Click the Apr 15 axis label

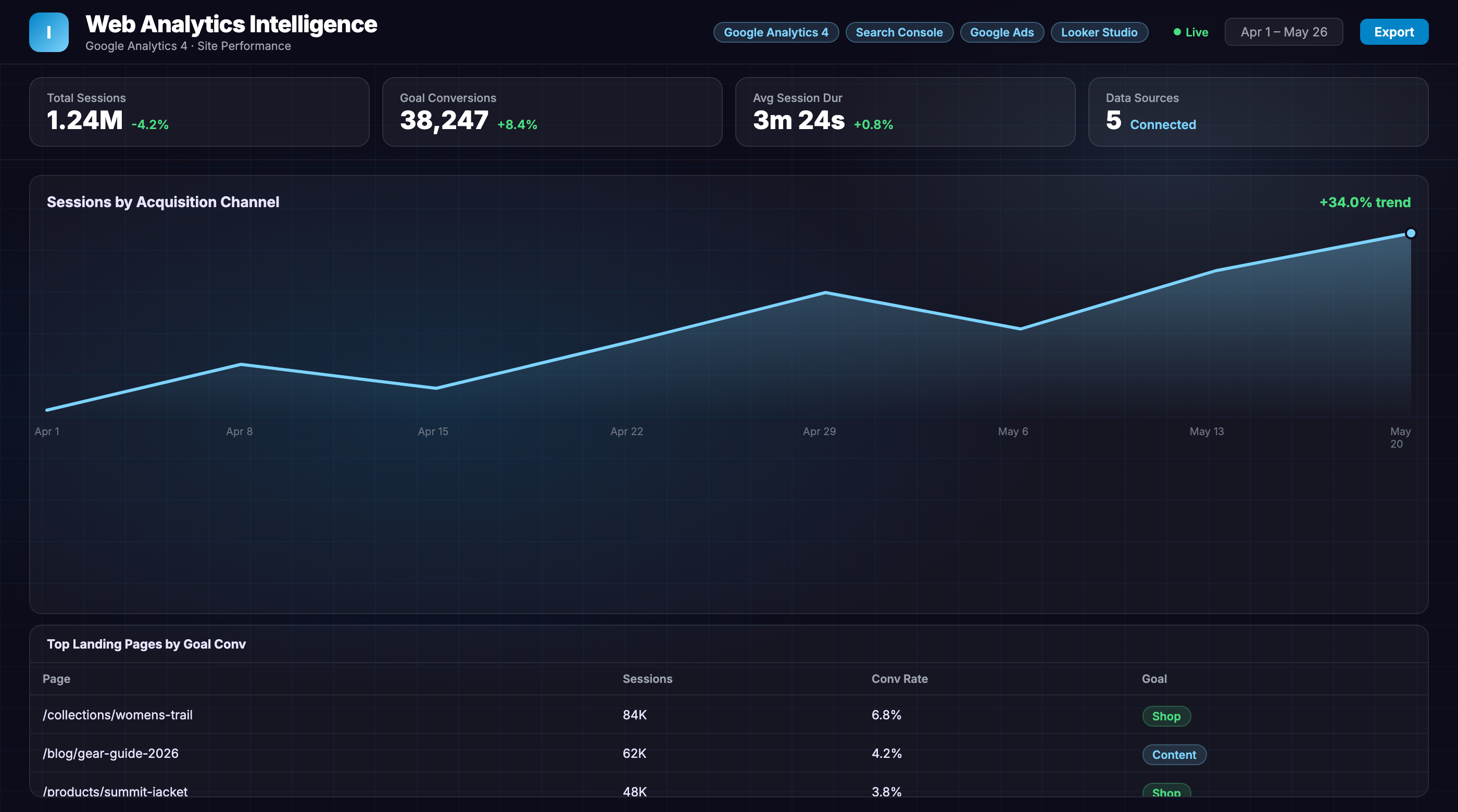(433, 431)
